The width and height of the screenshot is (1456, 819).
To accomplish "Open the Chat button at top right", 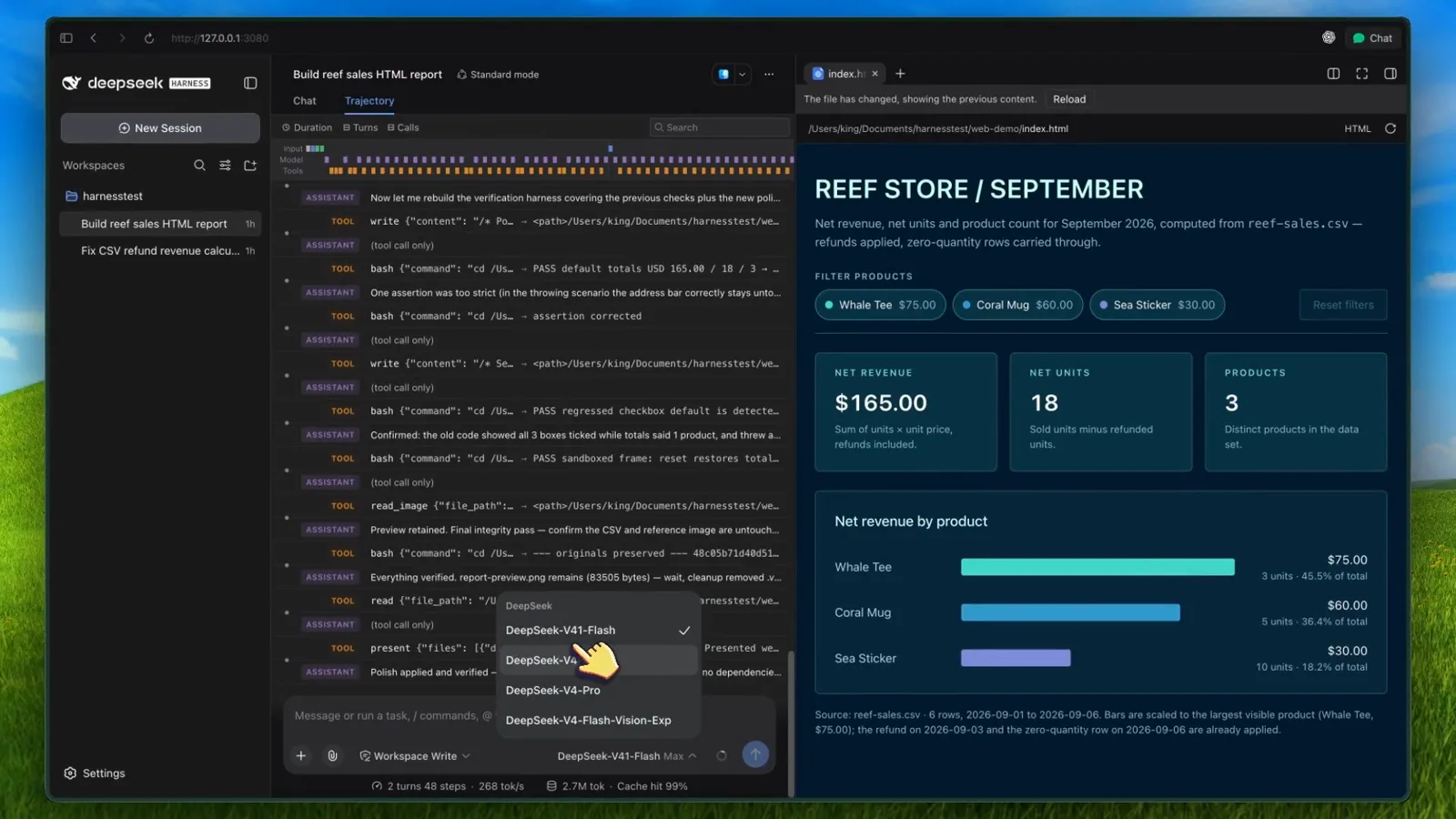I will pyautogui.click(x=1372, y=38).
